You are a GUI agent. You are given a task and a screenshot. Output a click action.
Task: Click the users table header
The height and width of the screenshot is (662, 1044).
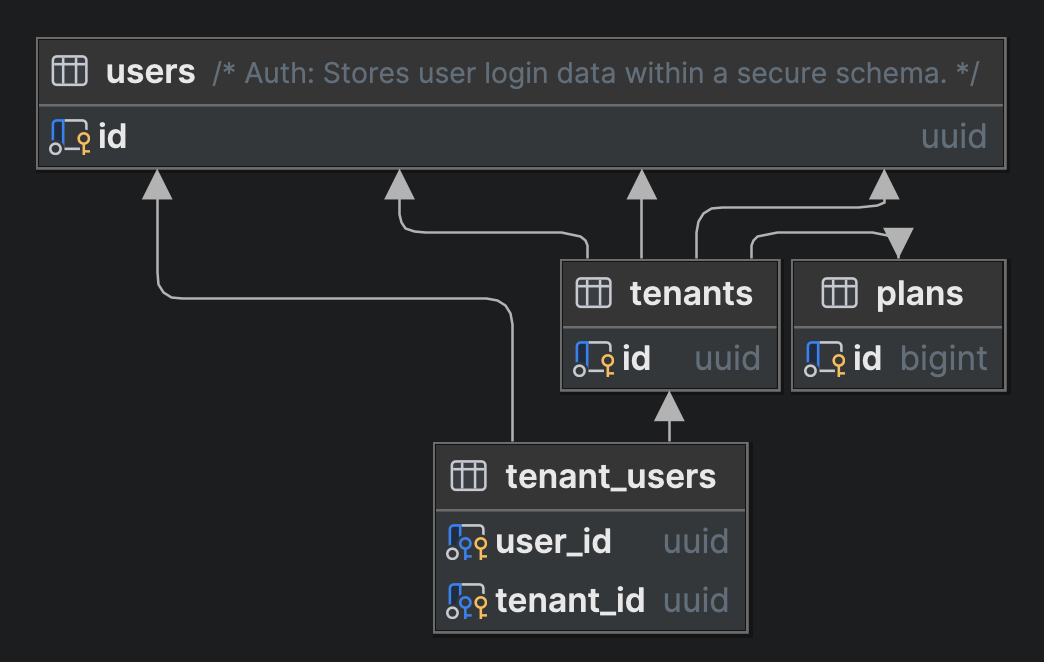pos(150,71)
